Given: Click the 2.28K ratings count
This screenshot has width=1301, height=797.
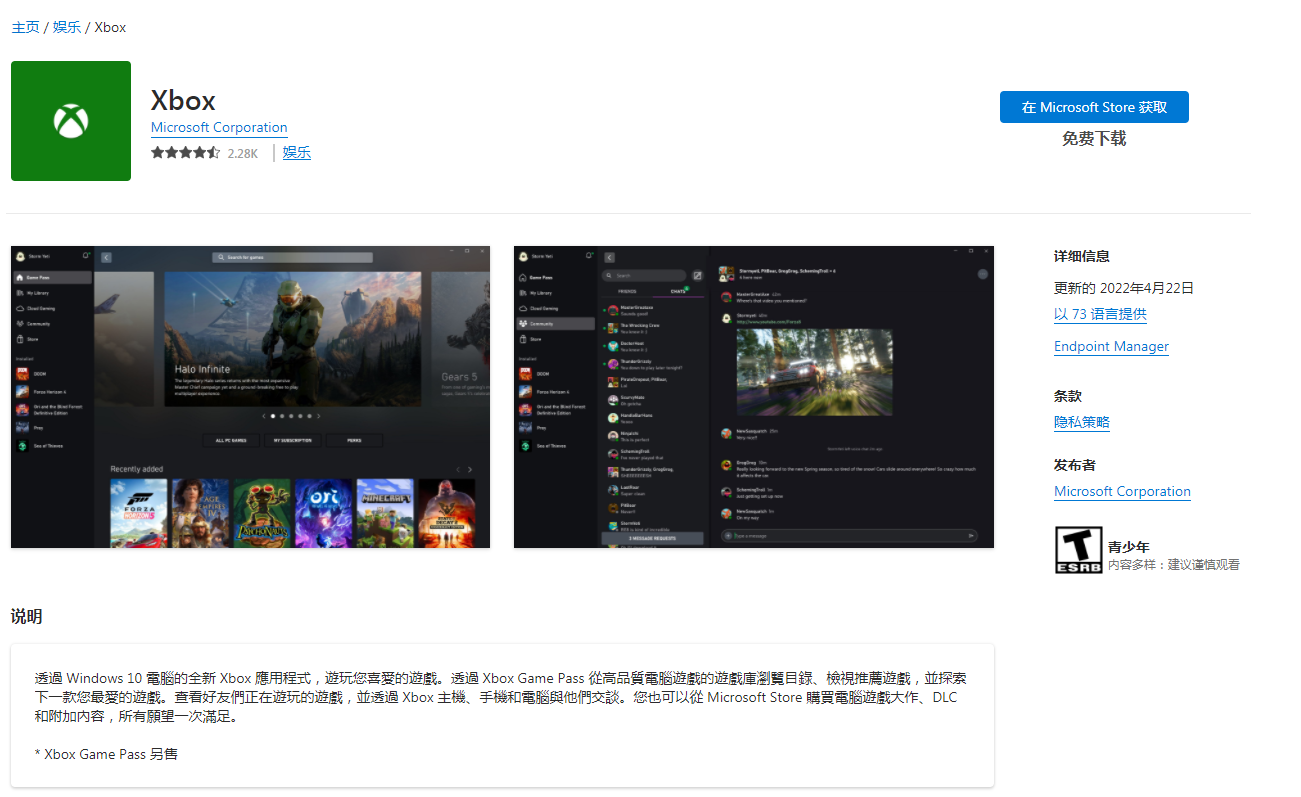Looking at the screenshot, I should [x=243, y=154].
